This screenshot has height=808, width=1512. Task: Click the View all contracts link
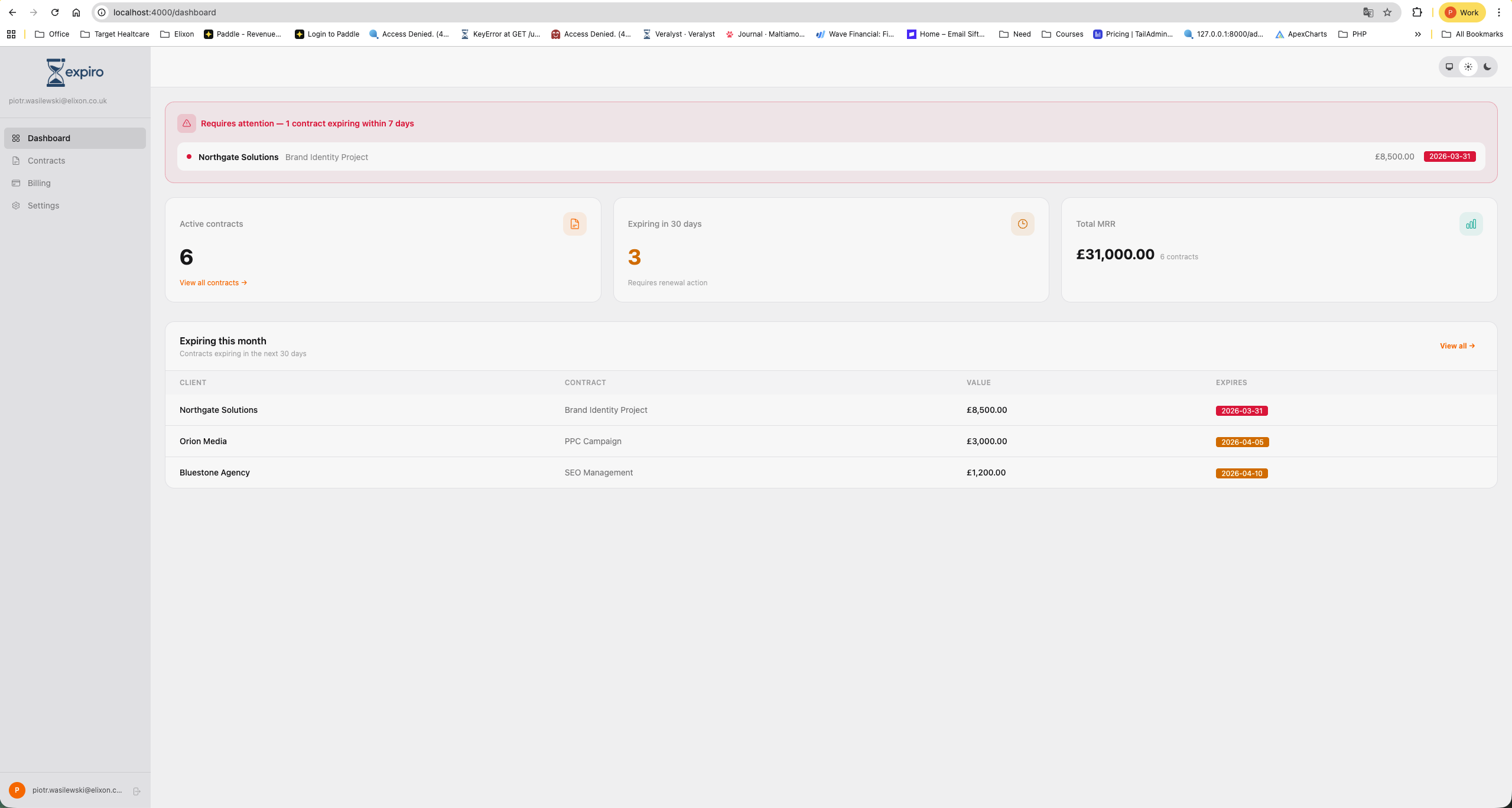[213, 283]
